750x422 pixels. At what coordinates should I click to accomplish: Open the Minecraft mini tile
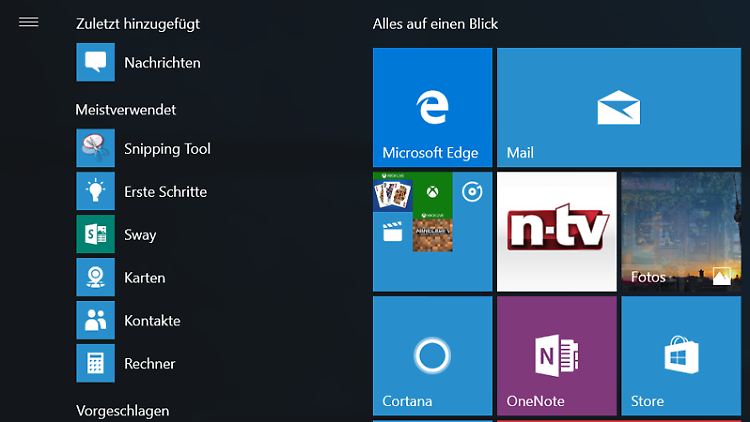click(x=432, y=232)
